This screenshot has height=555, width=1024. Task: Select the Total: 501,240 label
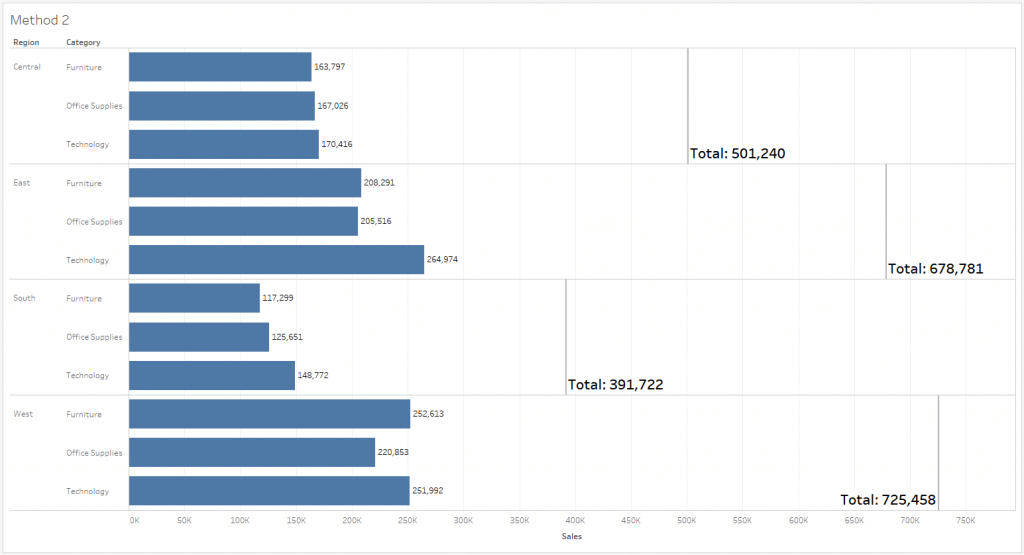[x=738, y=153]
